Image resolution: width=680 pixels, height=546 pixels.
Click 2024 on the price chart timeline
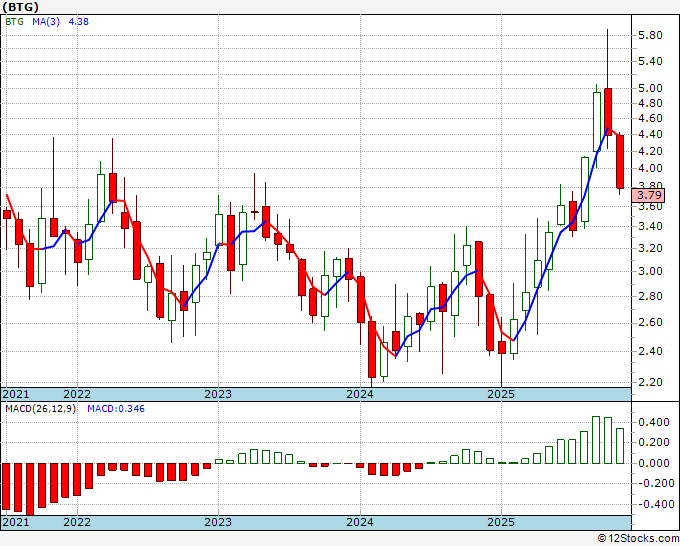360,394
